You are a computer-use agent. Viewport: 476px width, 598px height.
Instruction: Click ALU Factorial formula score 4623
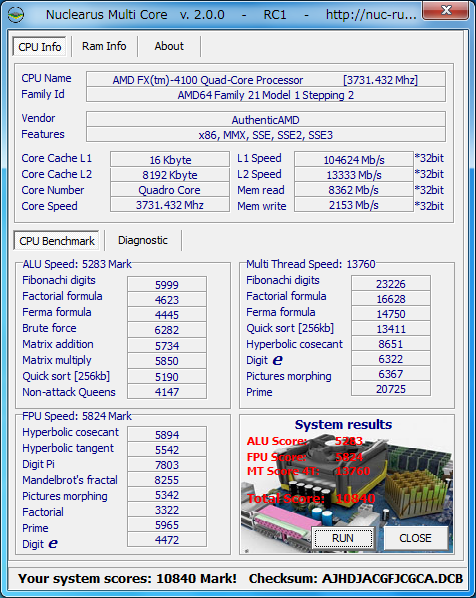point(167,300)
